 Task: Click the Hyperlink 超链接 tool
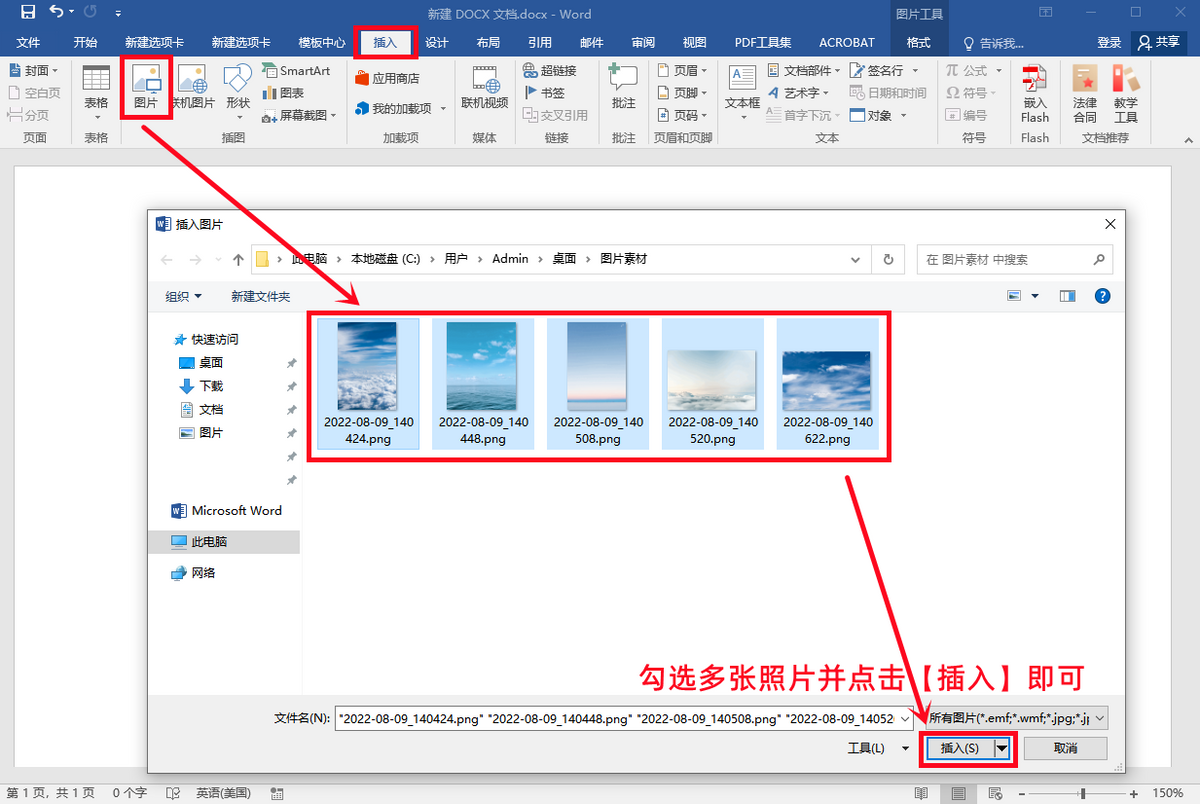click(x=550, y=71)
